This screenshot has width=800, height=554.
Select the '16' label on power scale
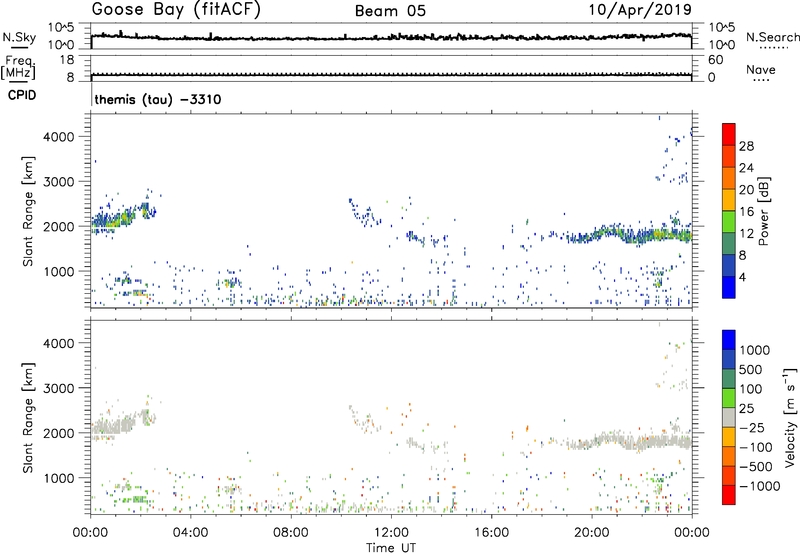pos(746,212)
